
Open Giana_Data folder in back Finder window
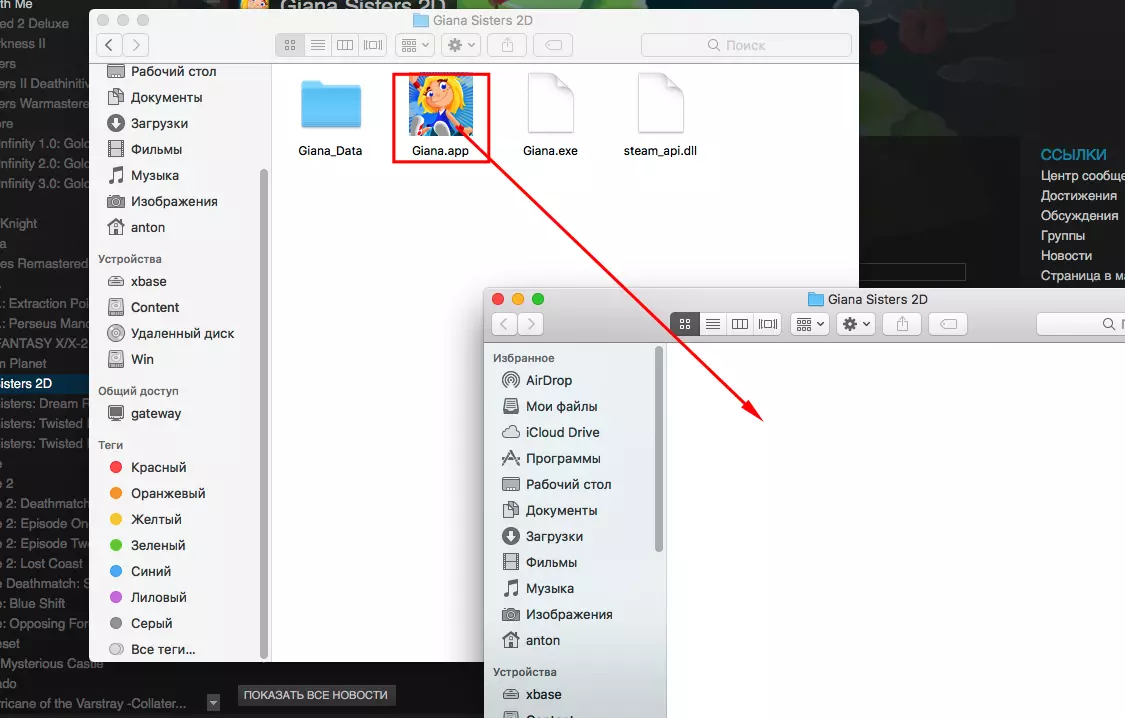(331, 106)
